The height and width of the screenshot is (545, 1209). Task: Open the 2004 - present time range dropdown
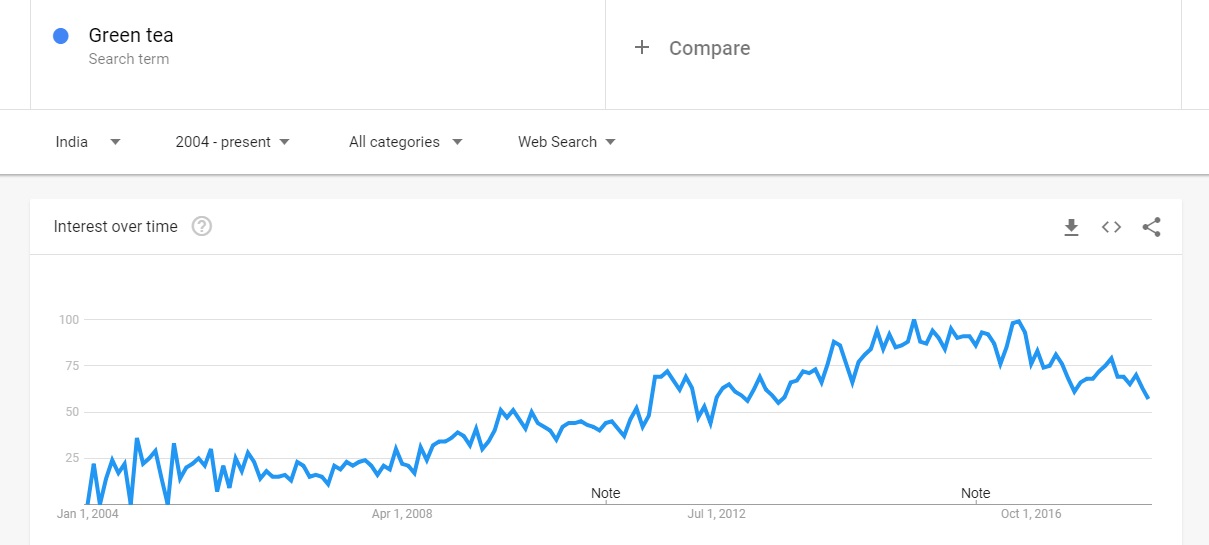233,142
